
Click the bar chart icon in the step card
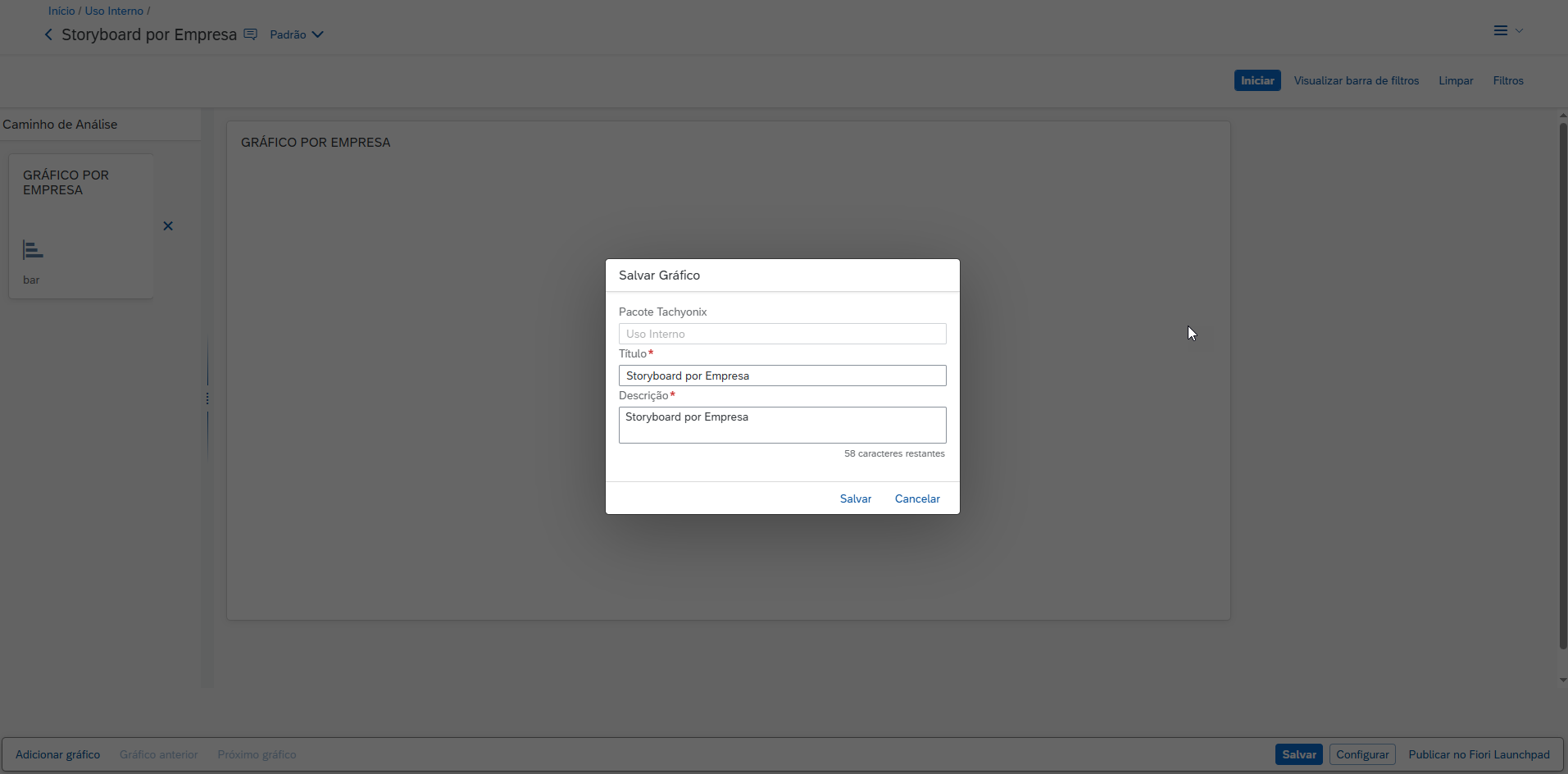click(33, 250)
